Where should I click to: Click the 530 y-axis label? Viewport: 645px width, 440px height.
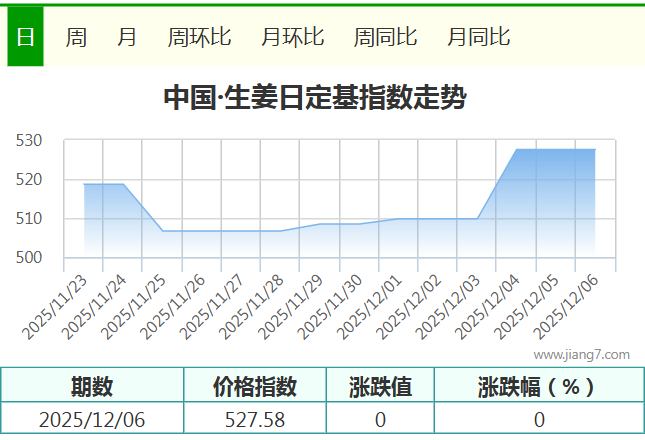29,141
